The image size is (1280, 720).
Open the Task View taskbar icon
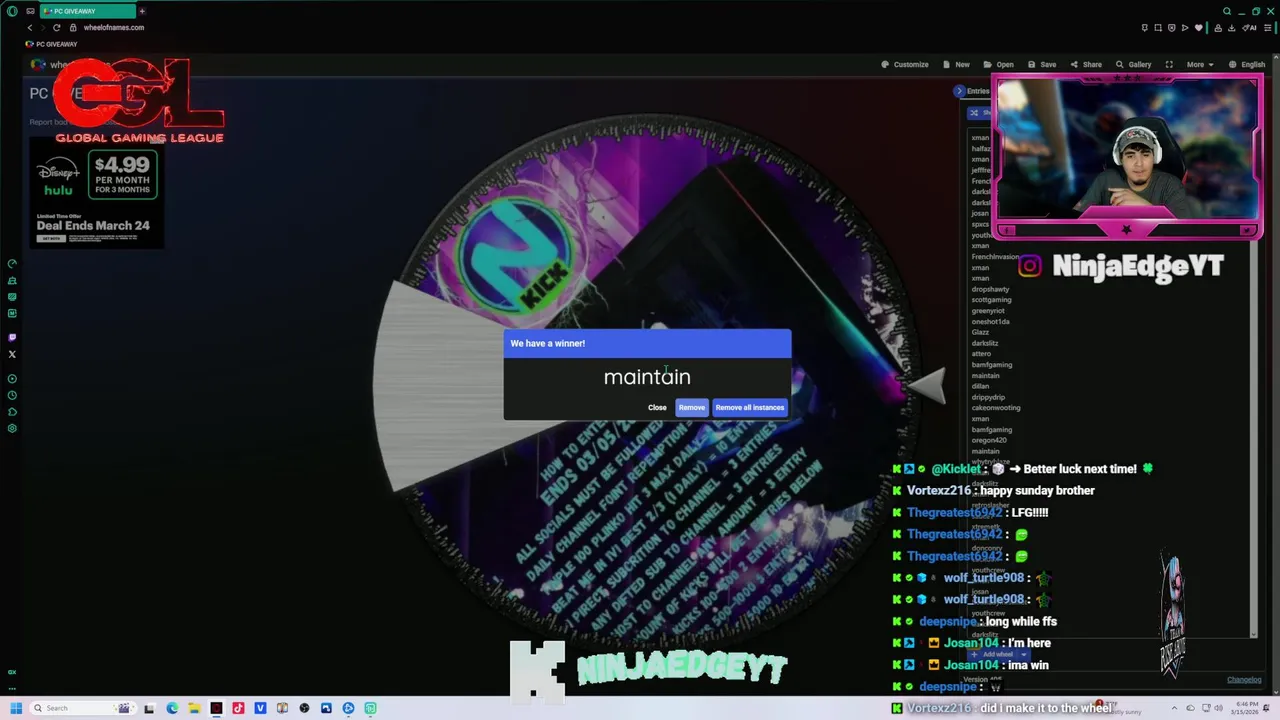(x=149, y=708)
